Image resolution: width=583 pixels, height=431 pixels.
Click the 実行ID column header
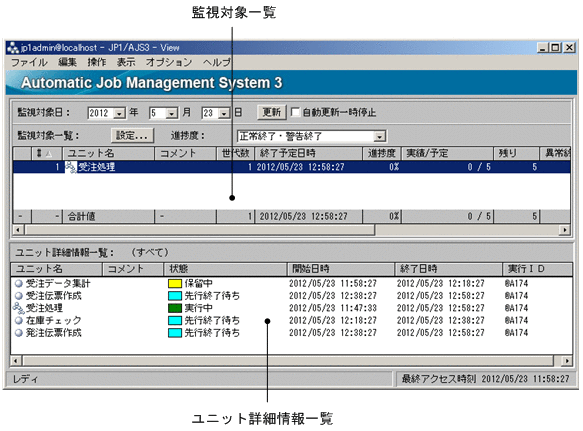[538, 269]
